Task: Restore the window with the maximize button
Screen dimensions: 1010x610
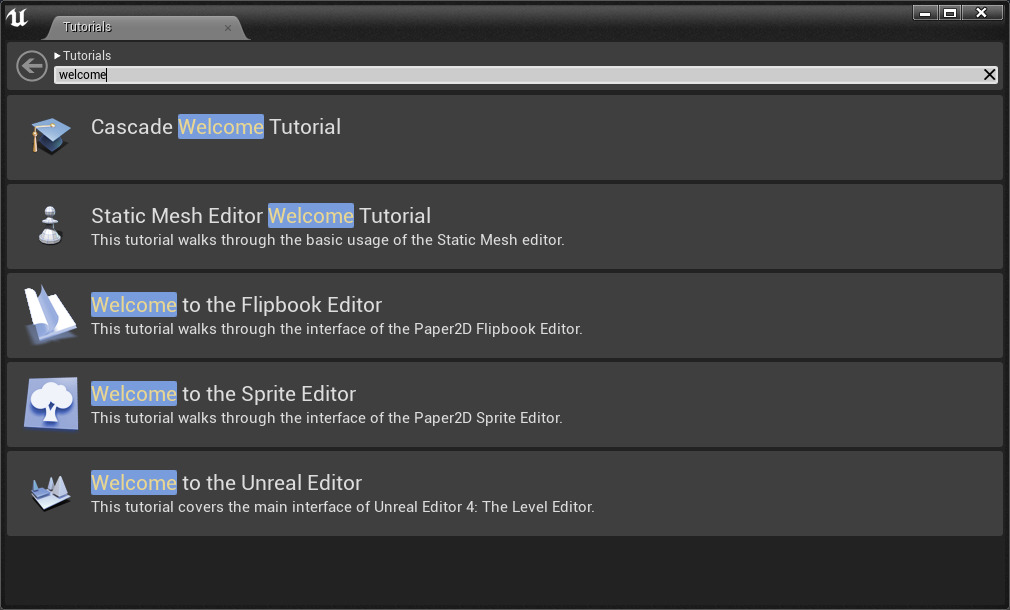Action: 950,11
